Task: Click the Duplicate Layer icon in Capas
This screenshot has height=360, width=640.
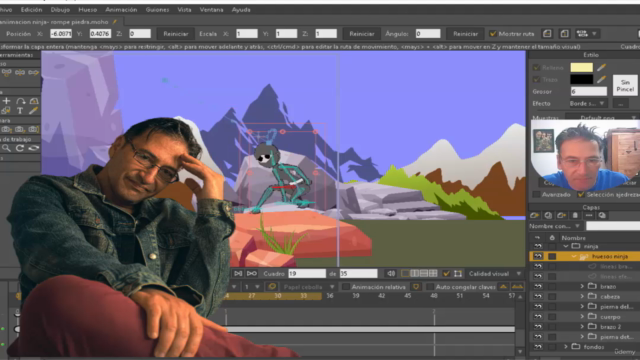Action: (548, 215)
